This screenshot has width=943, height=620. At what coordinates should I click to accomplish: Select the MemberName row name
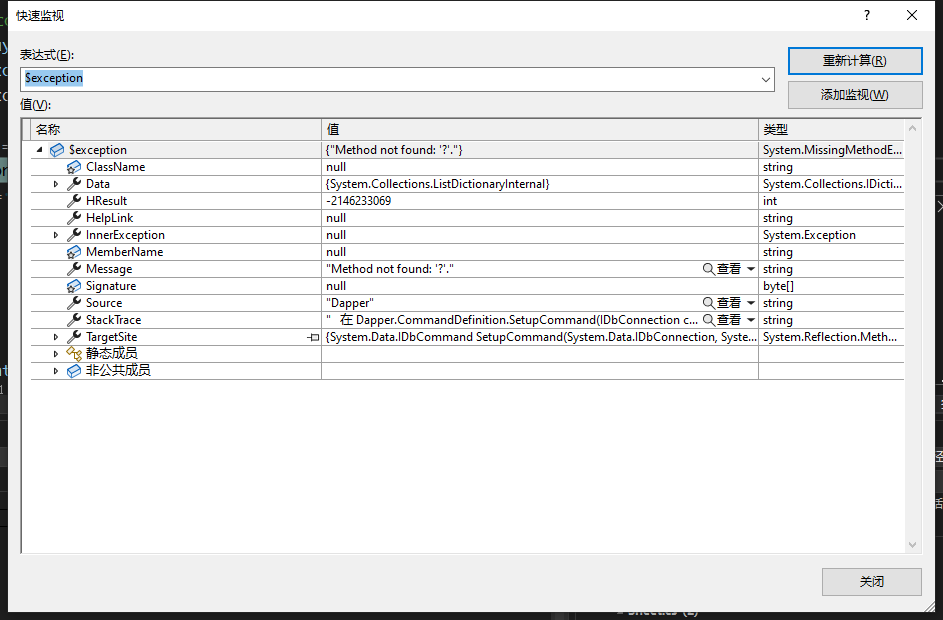124,252
